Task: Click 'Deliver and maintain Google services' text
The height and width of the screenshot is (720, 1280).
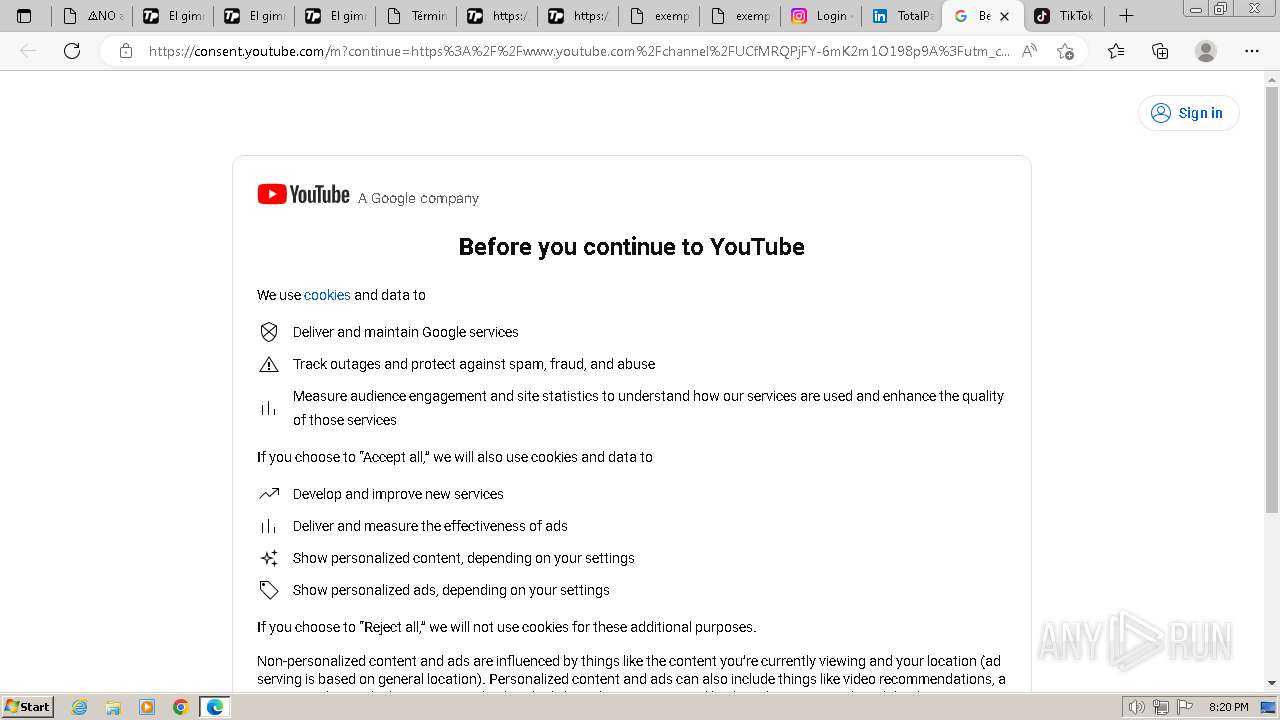Action: tap(406, 332)
